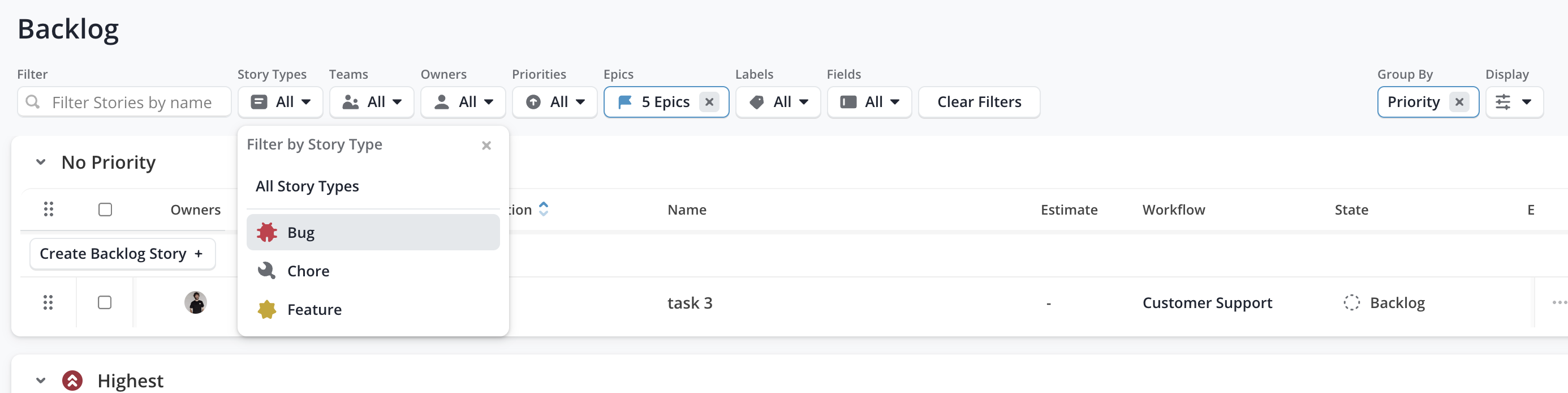The height and width of the screenshot is (393, 1568).
Task: Click the sort arrows in column header
Action: tap(544, 209)
